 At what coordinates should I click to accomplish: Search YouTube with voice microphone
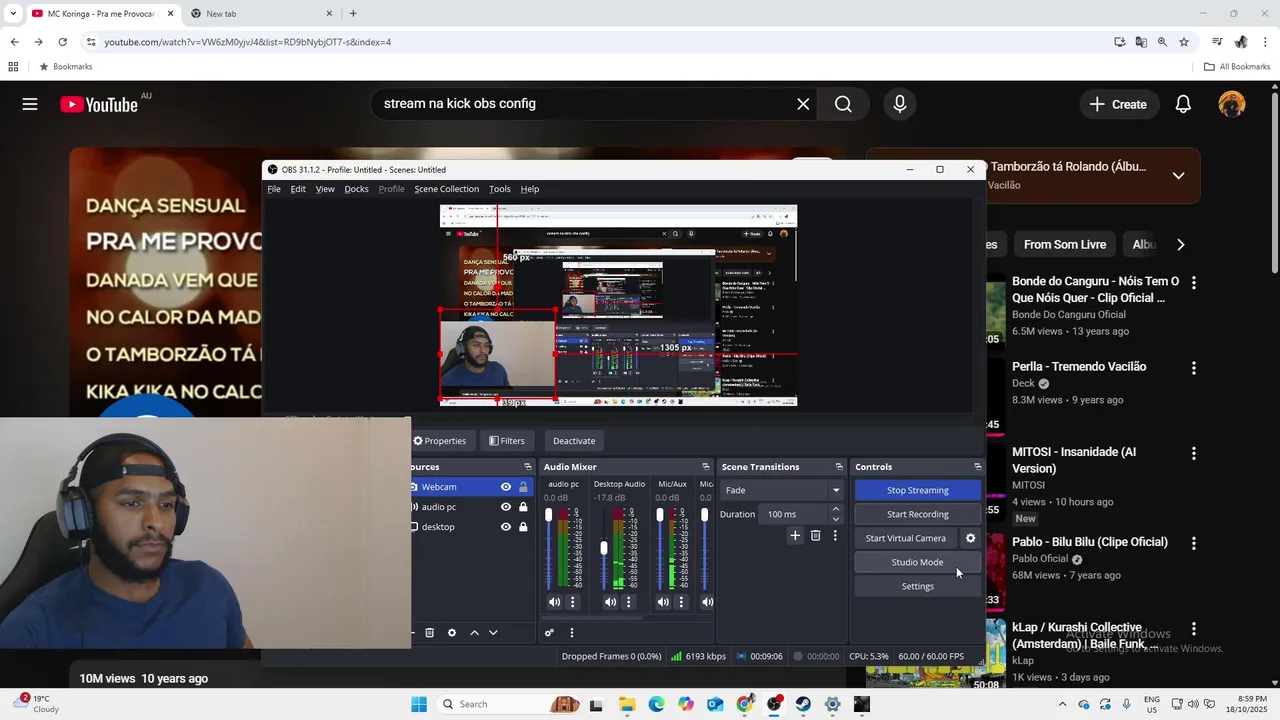click(x=899, y=104)
